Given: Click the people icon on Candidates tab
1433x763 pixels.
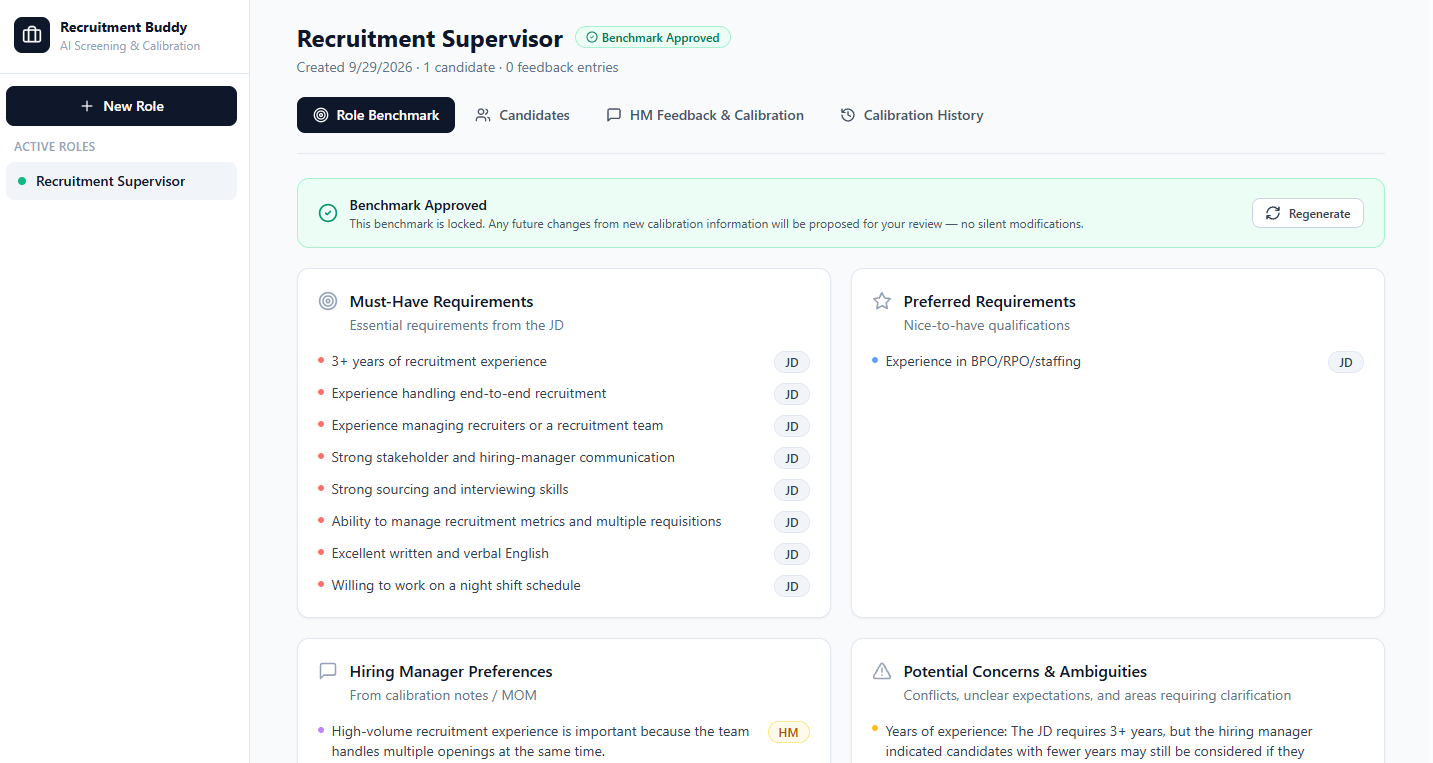Looking at the screenshot, I should 483,115.
